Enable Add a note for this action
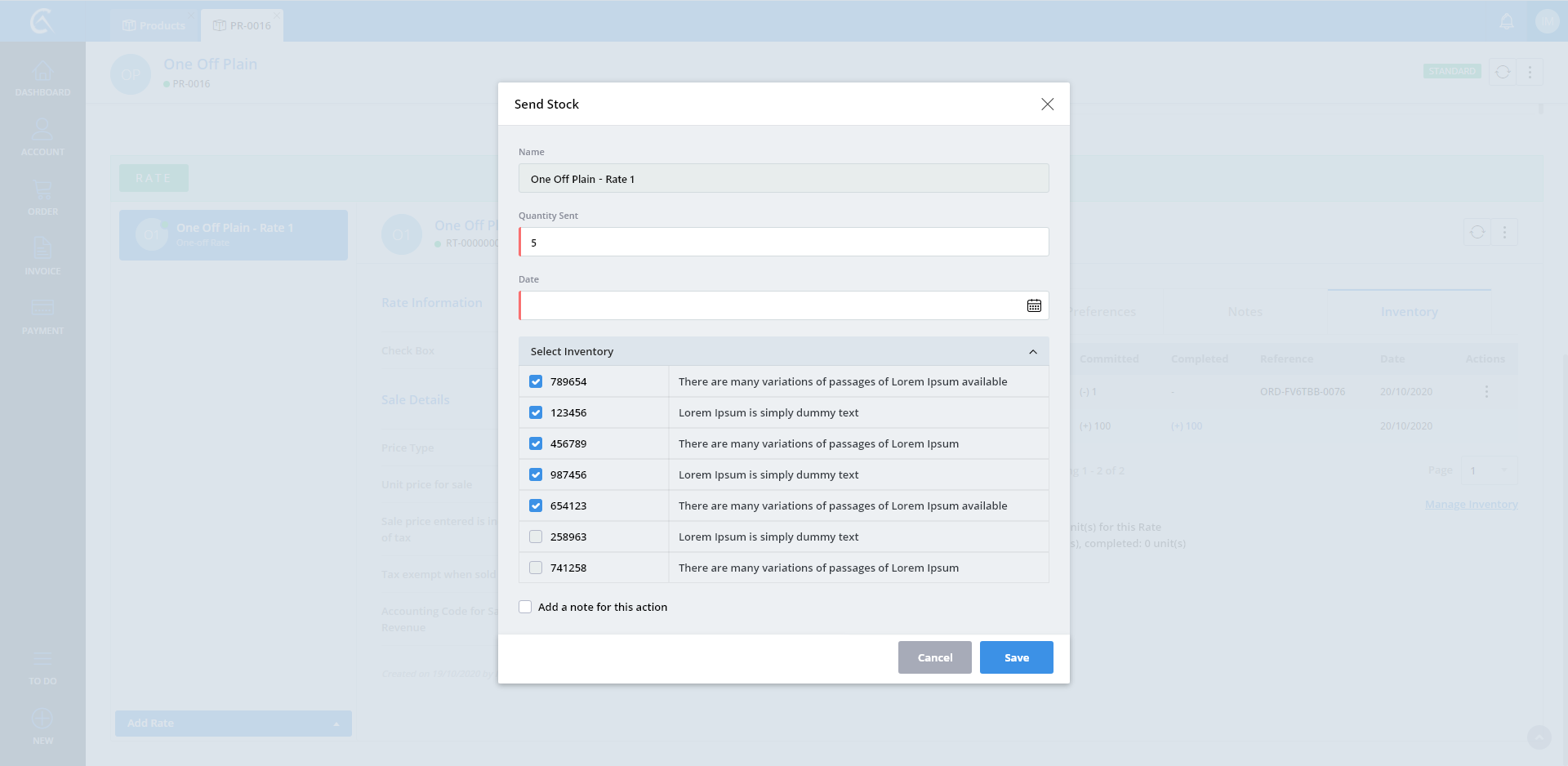 click(x=525, y=607)
